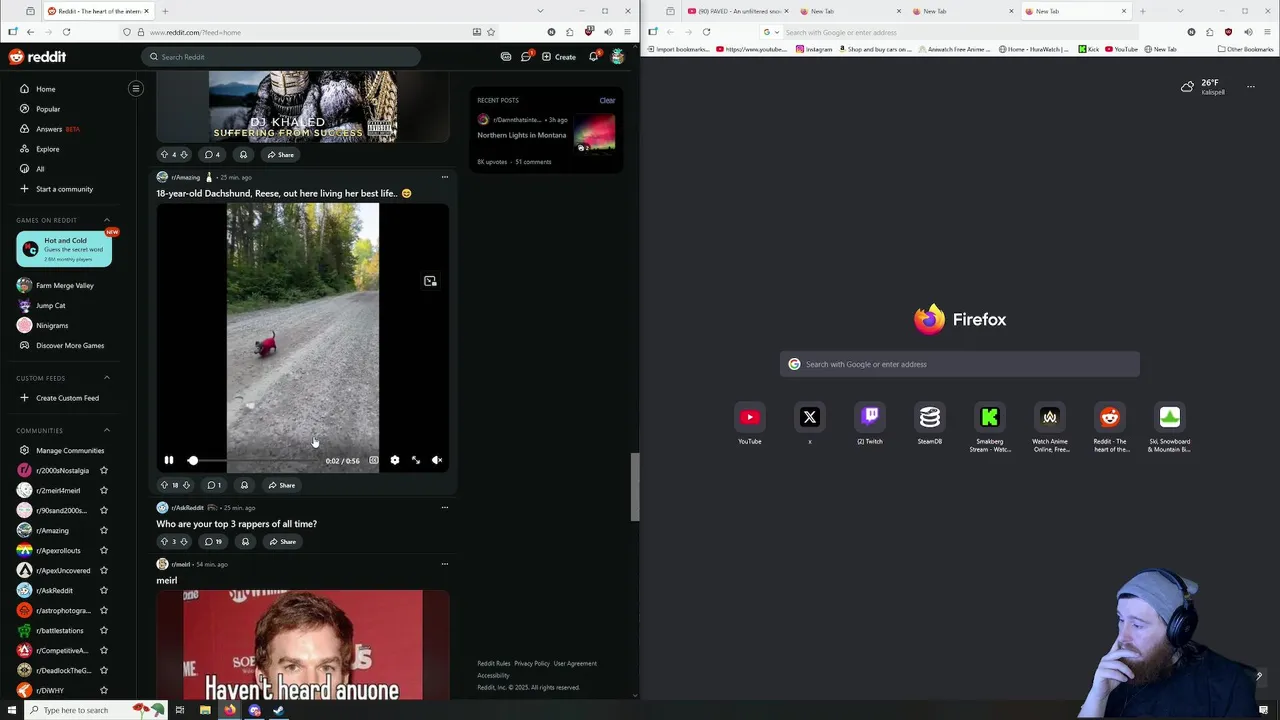Click the Search Reddit field
The image size is (1280, 720).
pyautogui.click(x=281, y=57)
